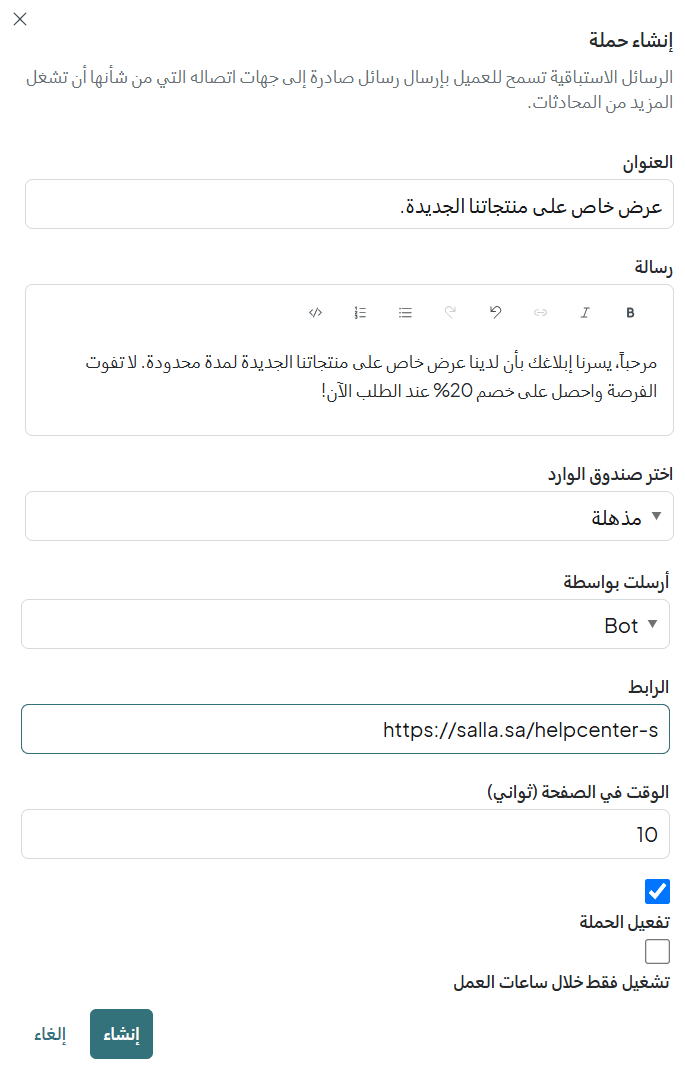Screen dimensions: 685x1066
Task: Click the time on page seconds field
Action: 345,834
